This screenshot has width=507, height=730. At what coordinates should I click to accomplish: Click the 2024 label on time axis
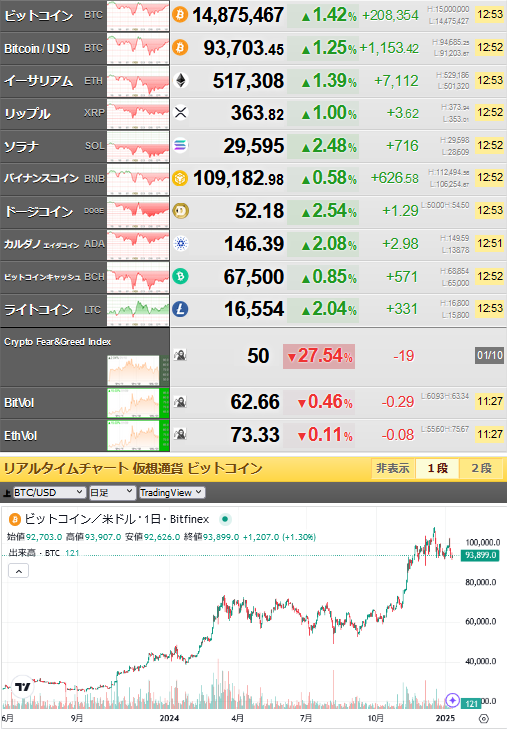169,718
